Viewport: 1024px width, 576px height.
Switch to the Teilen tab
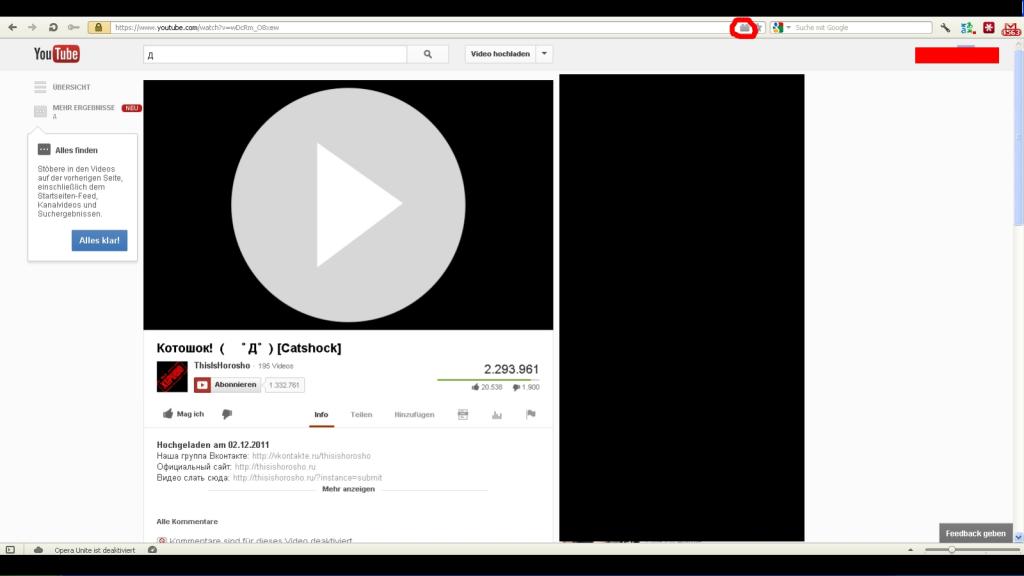(x=361, y=414)
